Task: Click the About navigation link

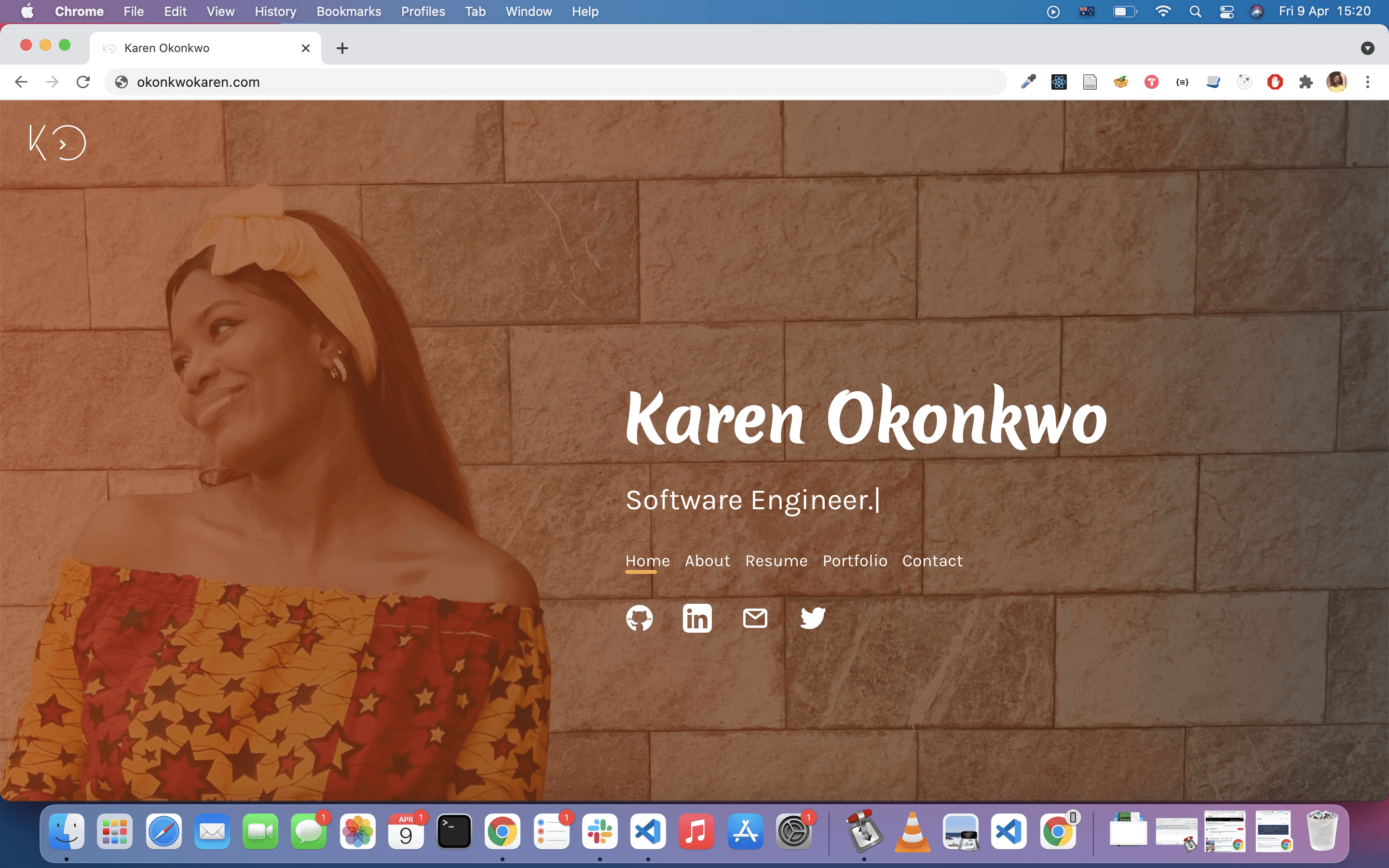Action: (707, 561)
